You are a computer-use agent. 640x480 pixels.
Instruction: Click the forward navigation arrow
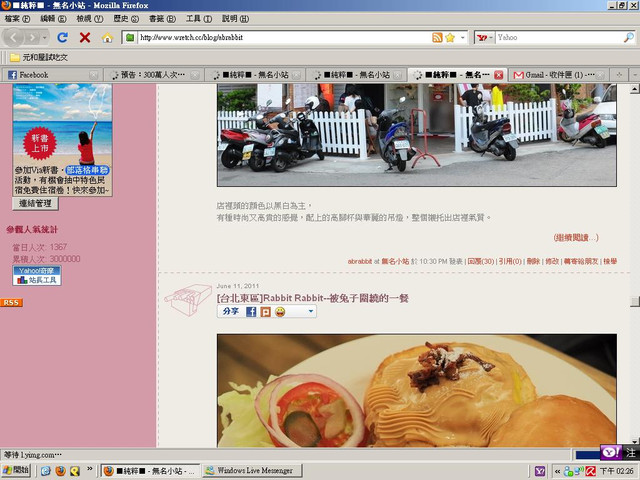[x=32, y=38]
